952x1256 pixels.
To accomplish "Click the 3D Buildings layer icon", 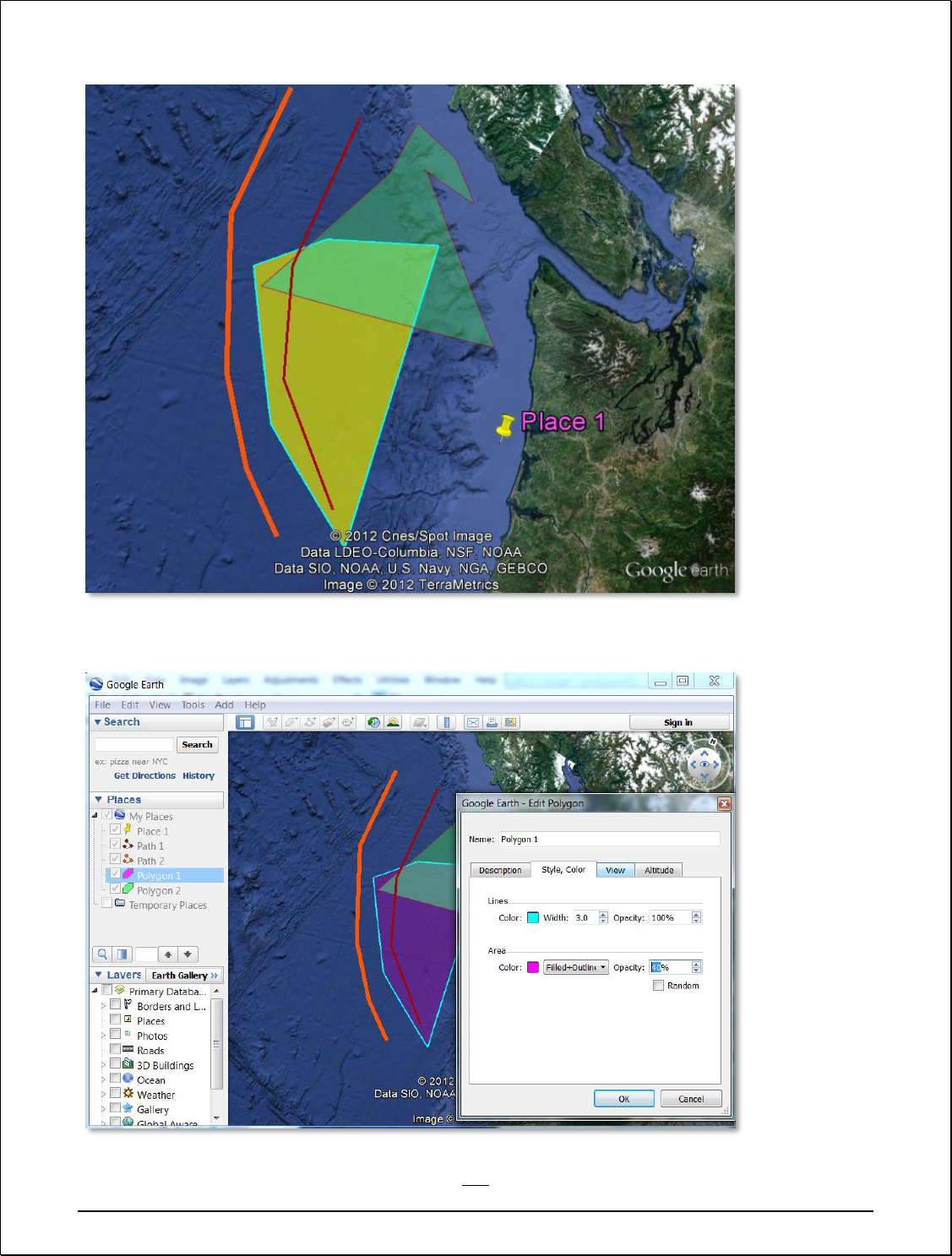I will [128, 1064].
